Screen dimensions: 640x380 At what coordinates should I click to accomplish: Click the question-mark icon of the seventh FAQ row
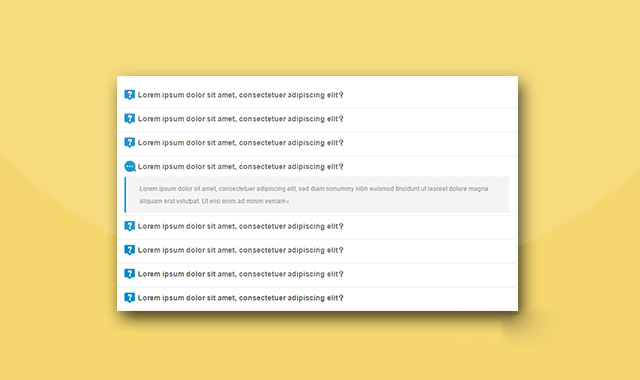(129, 274)
